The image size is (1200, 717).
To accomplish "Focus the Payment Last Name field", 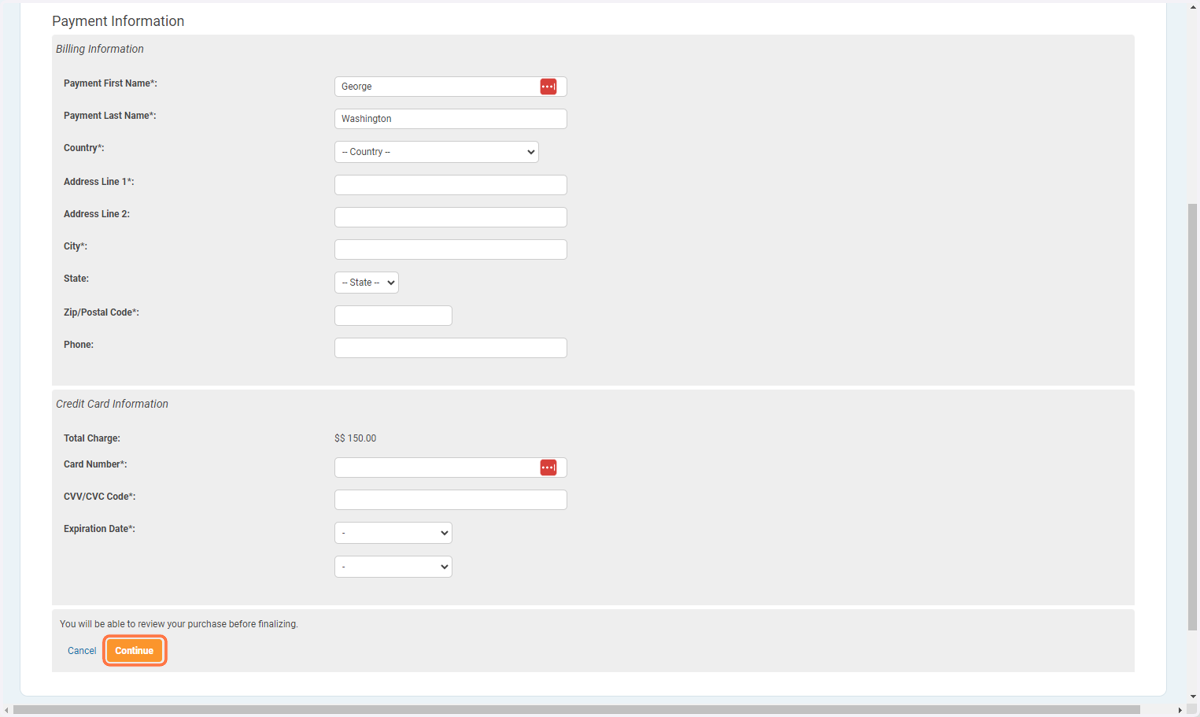I will (x=451, y=119).
